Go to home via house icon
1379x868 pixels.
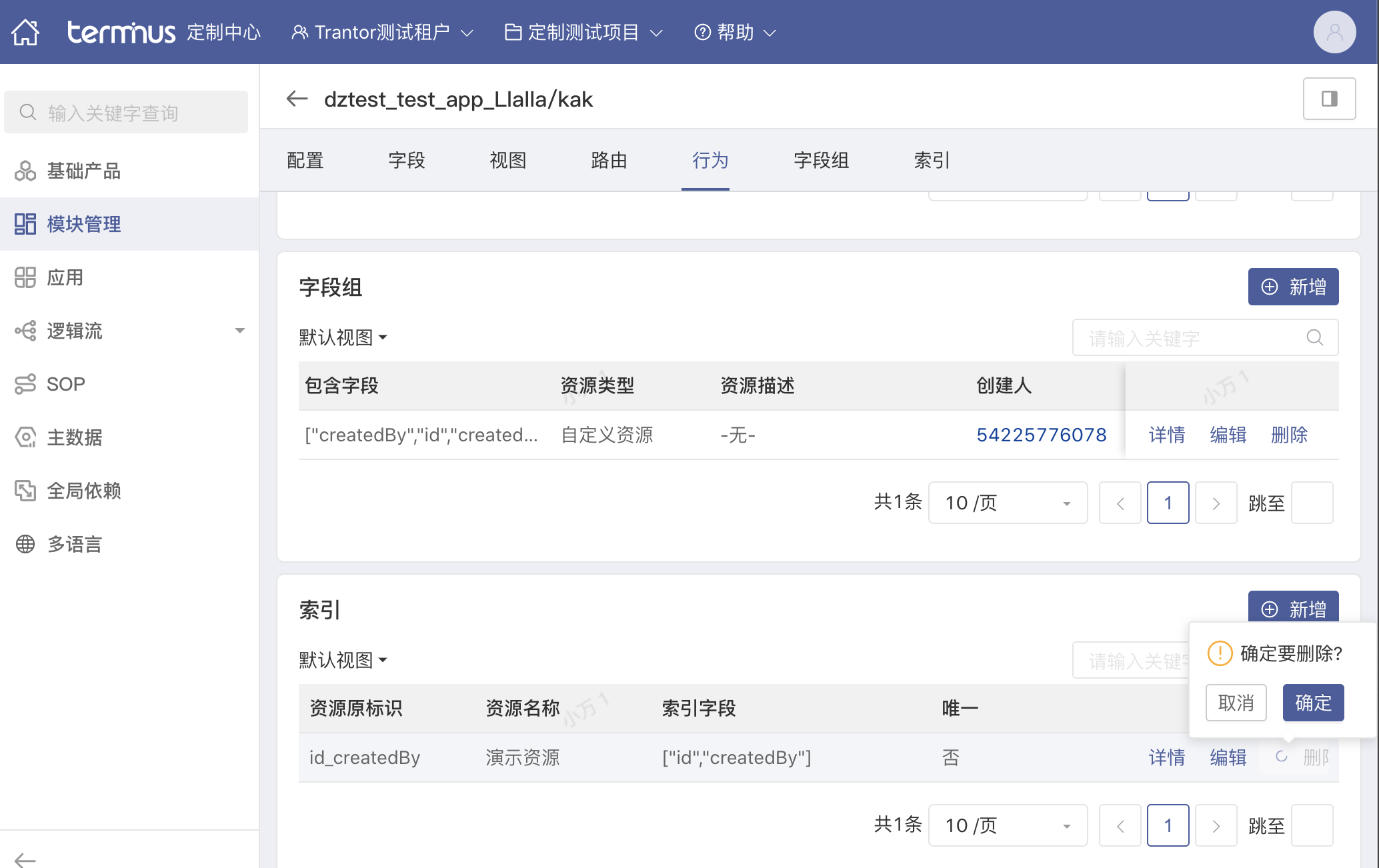point(26,32)
